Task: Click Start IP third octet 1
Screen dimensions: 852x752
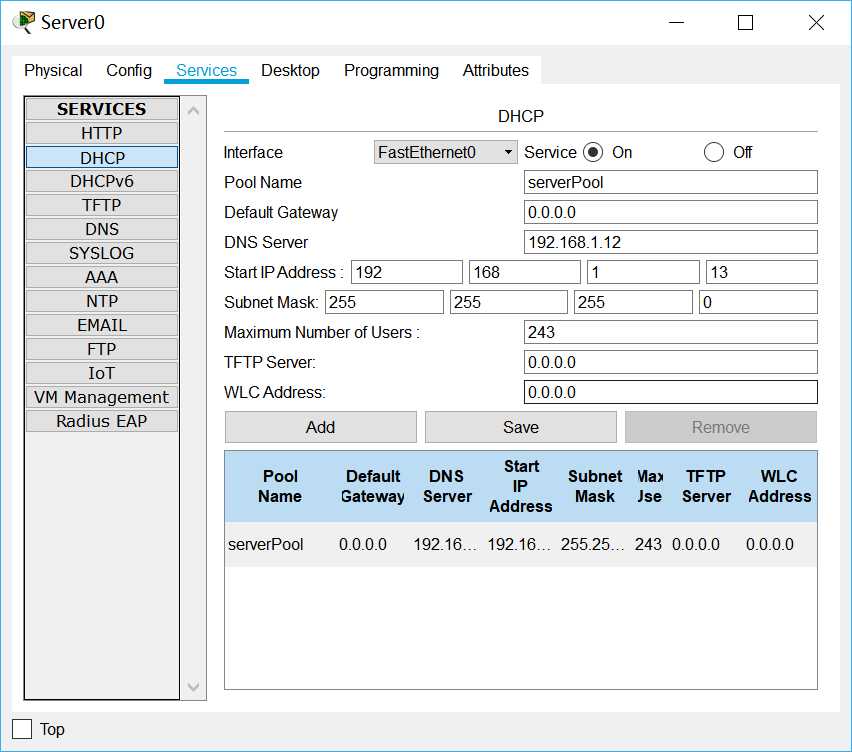Action: click(643, 272)
